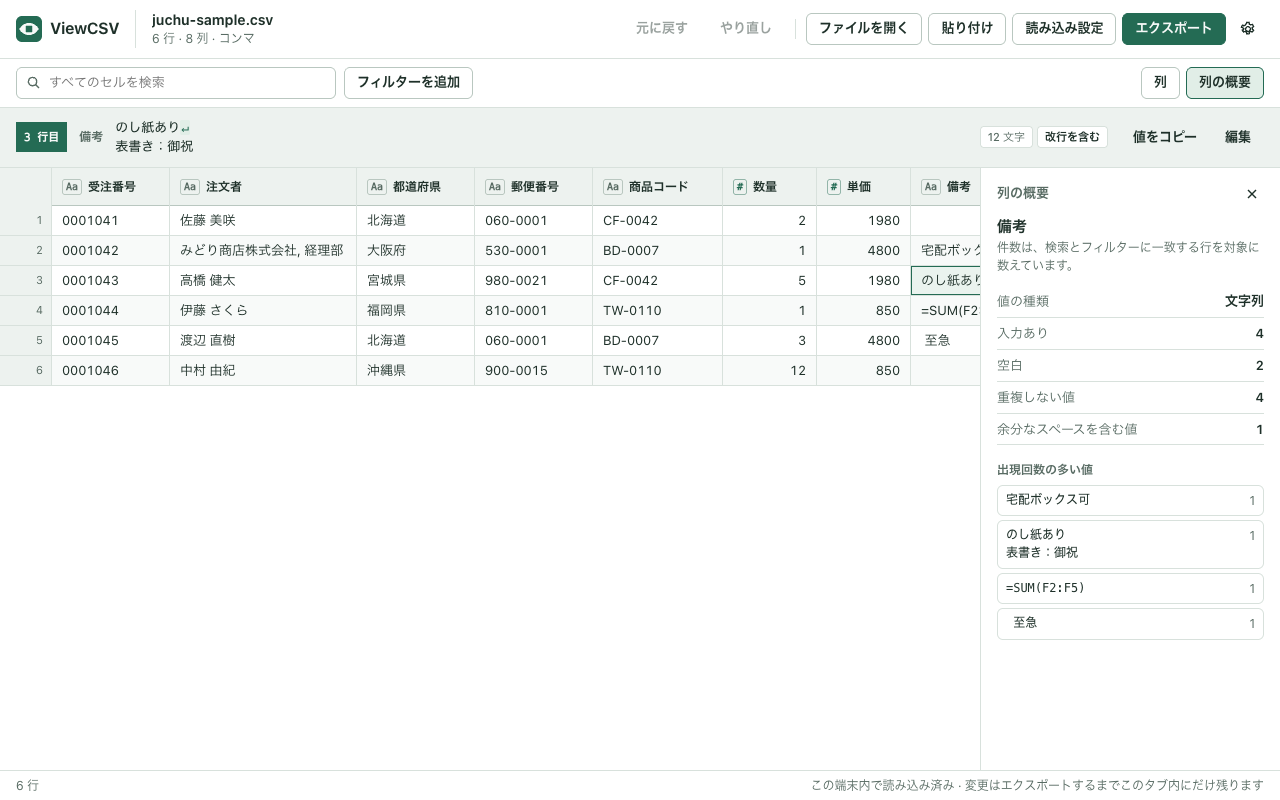Open the 列 column options button
The image size is (1280, 800).
pos(1160,83)
